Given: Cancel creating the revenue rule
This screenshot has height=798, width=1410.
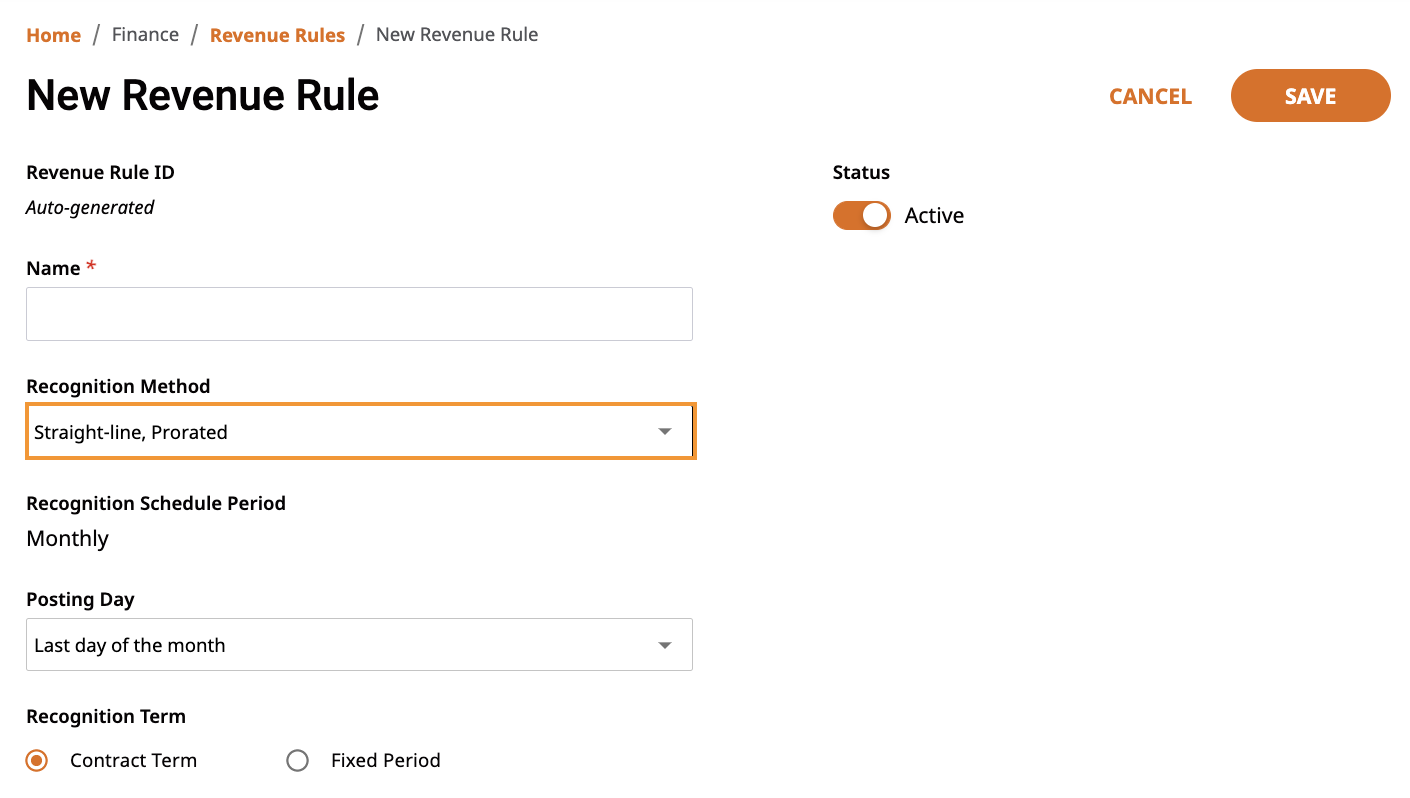Looking at the screenshot, I should (1150, 96).
